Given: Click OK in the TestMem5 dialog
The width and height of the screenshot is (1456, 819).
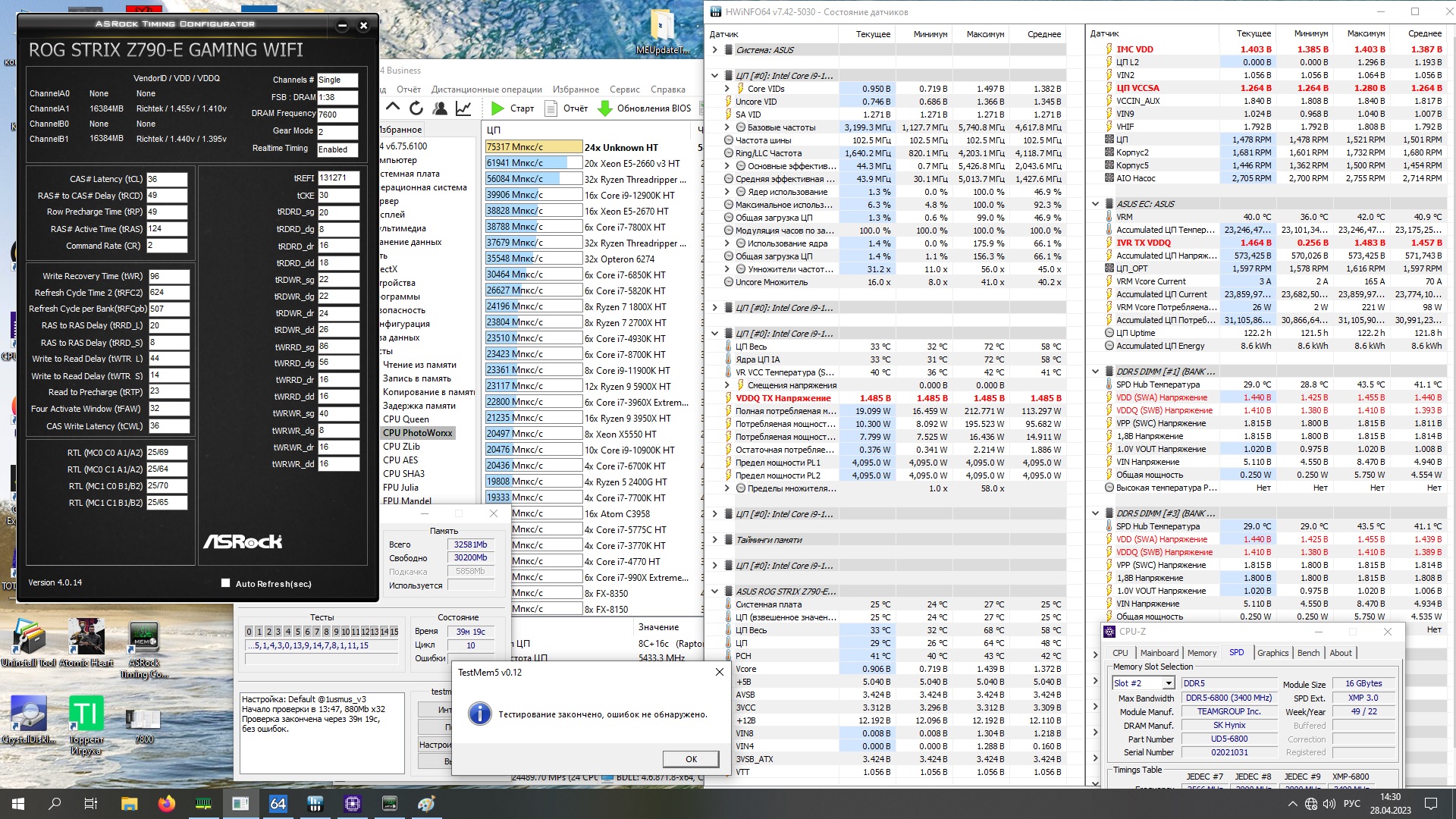Looking at the screenshot, I should (x=691, y=759).
